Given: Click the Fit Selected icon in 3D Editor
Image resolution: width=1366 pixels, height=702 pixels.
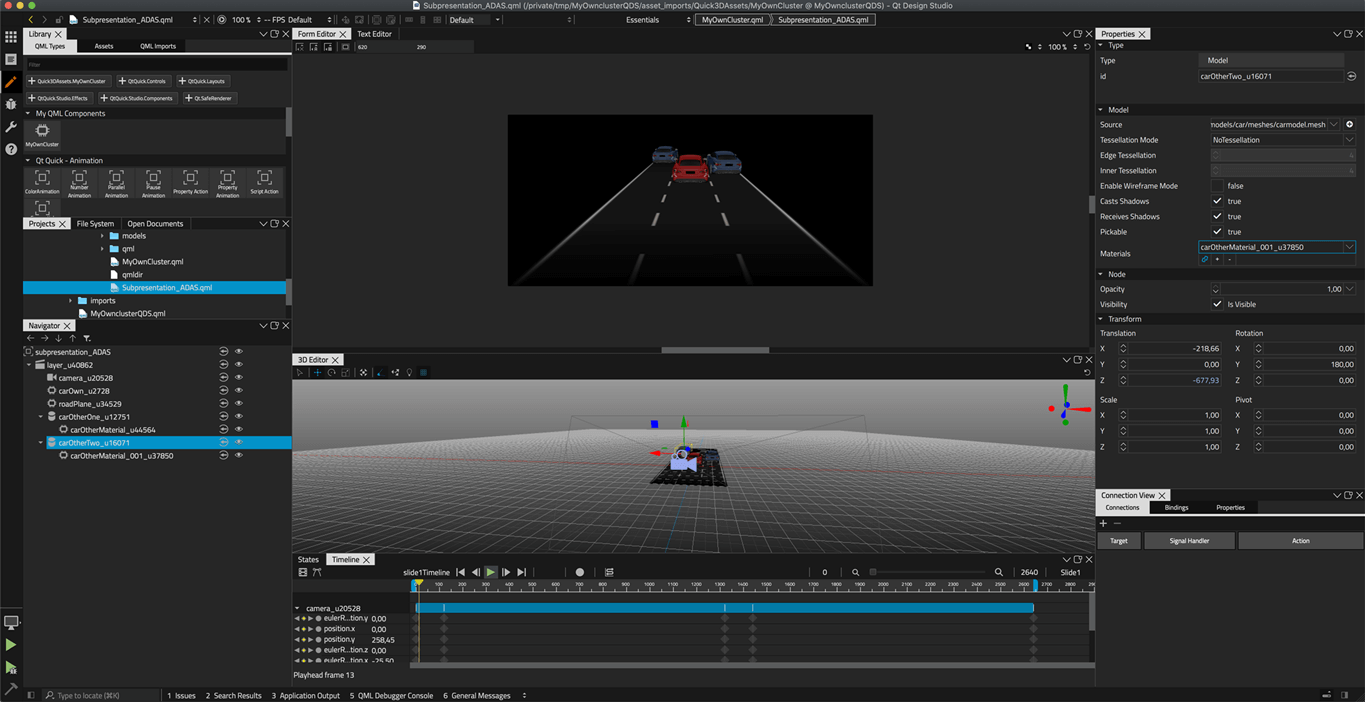Looking at the screenshot, I should 363,372.
